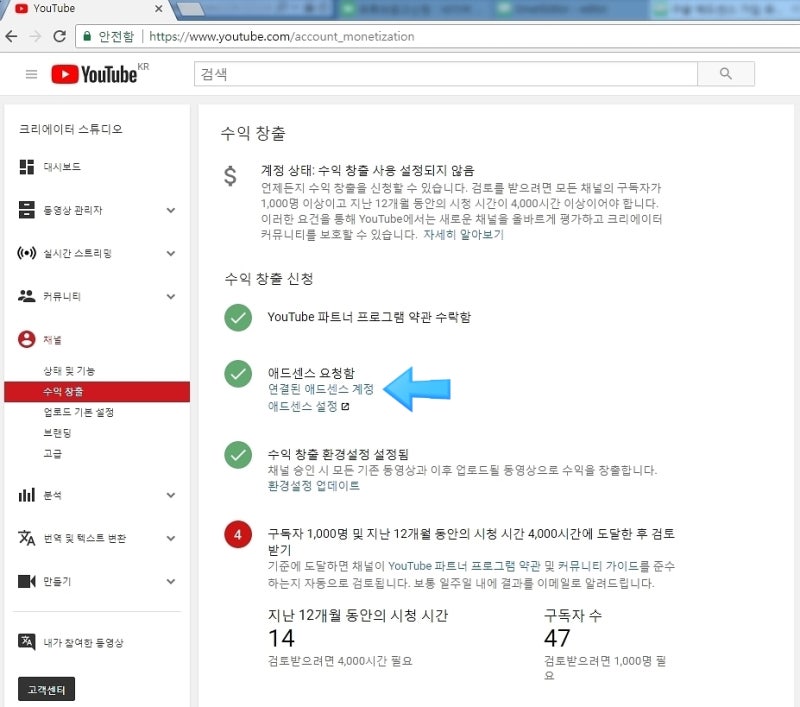The height and width of the screenshot is (707, 800).
Task: Expand the 실시간 스트리밍 section
Action: click(x=171, y=253)
